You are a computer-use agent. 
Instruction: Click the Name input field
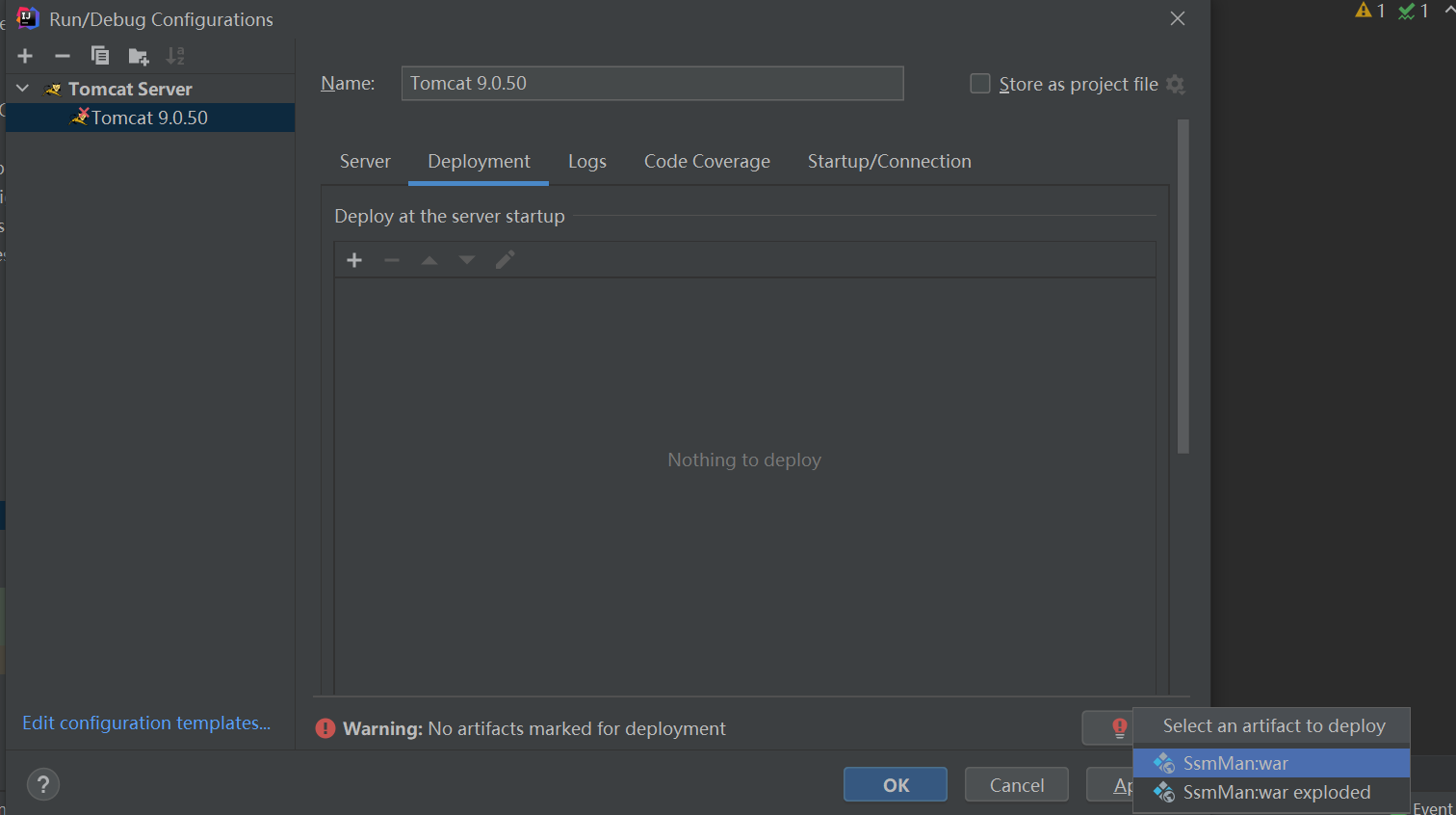point(652,83)
